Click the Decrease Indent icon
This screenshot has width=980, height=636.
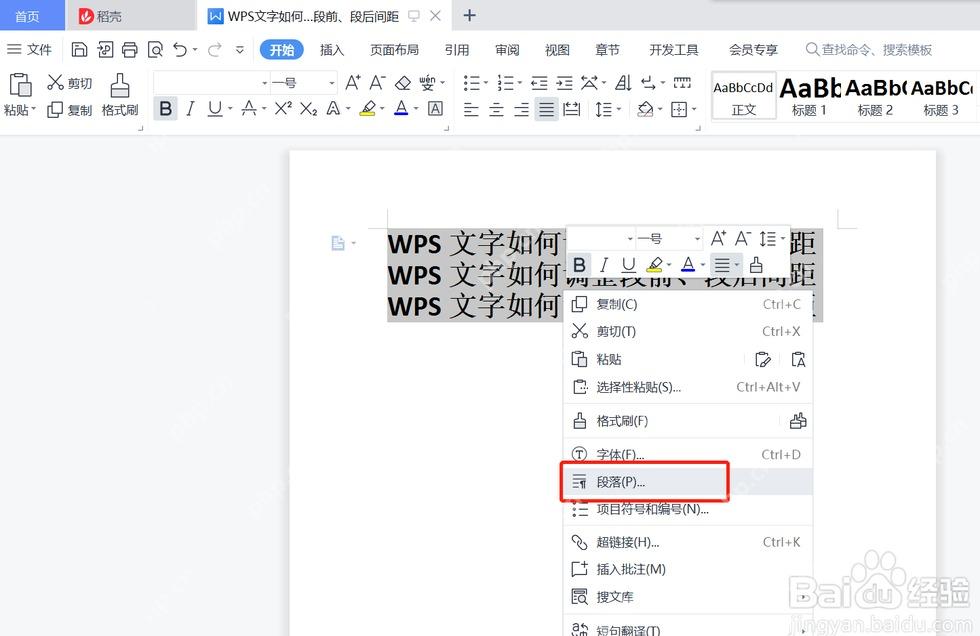pyautogui.click(x=539, y=82)
